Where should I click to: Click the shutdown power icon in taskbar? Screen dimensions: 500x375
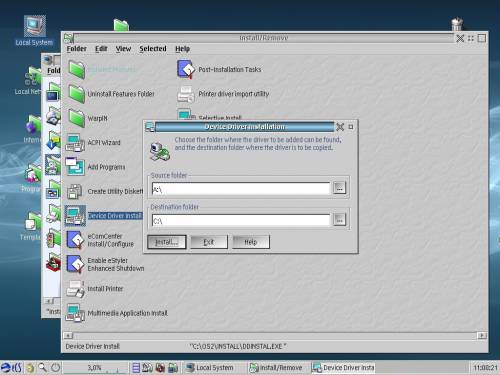coord(55,368)
